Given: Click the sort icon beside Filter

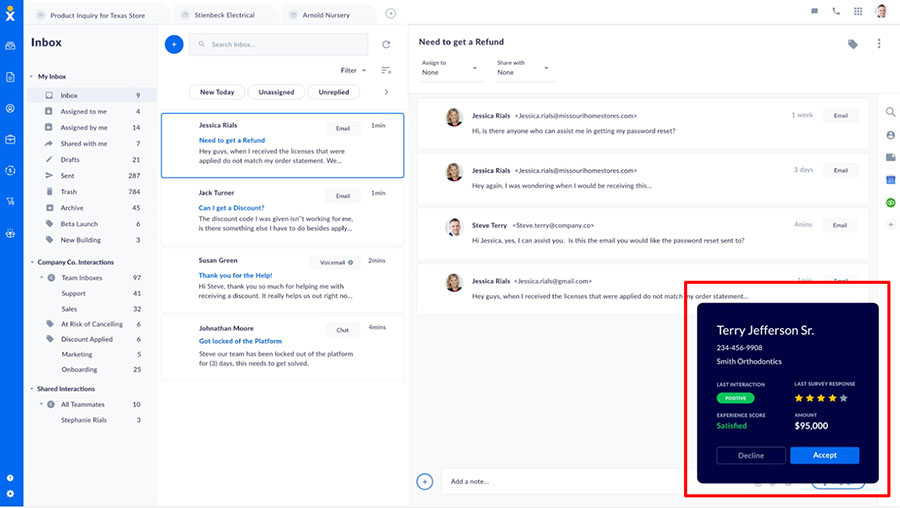Looking at the screenshot, I should coord(386,70).
